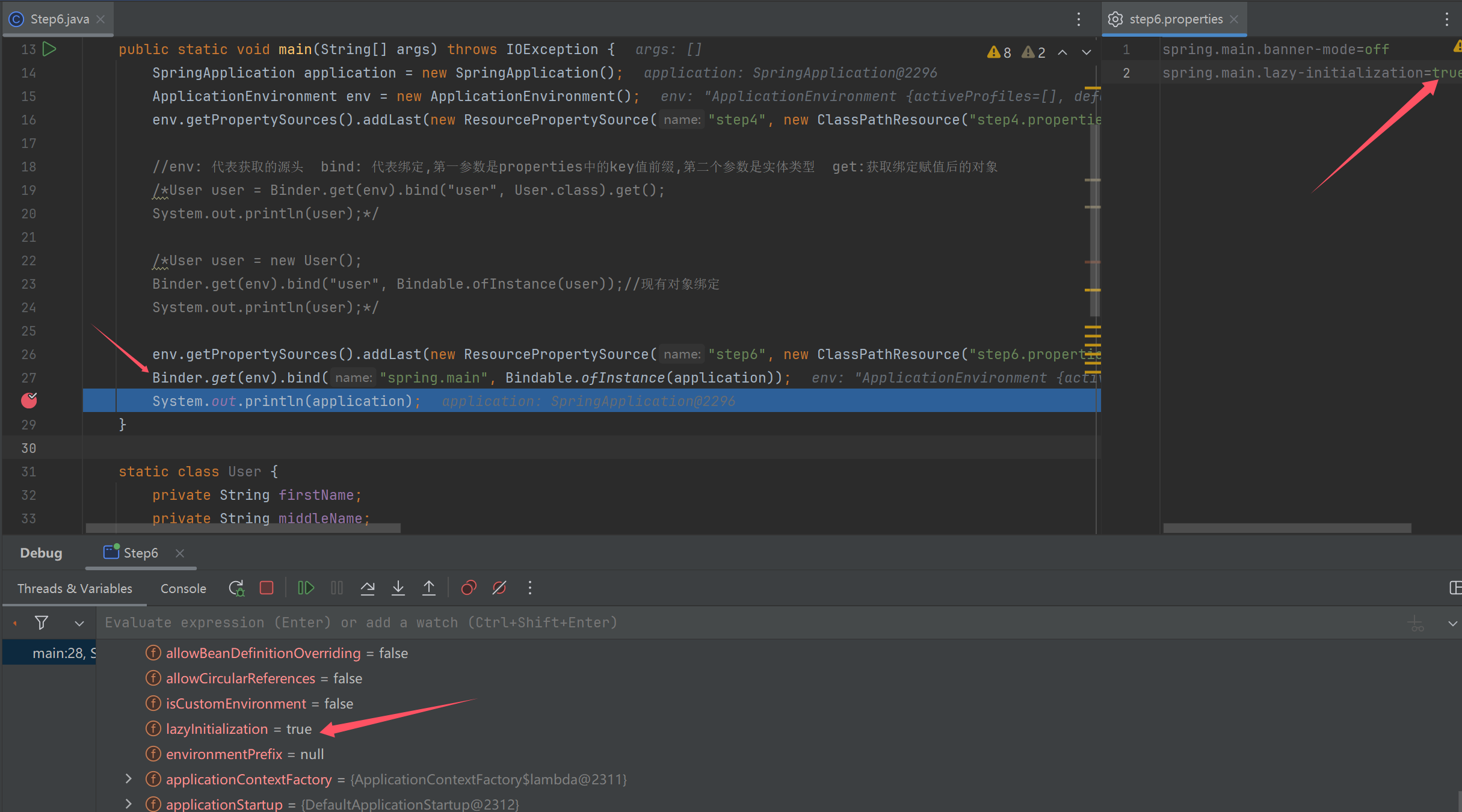Expand the applicationContextFactory variable
This screenshot has height=812, width=1462.
point(128,779)
